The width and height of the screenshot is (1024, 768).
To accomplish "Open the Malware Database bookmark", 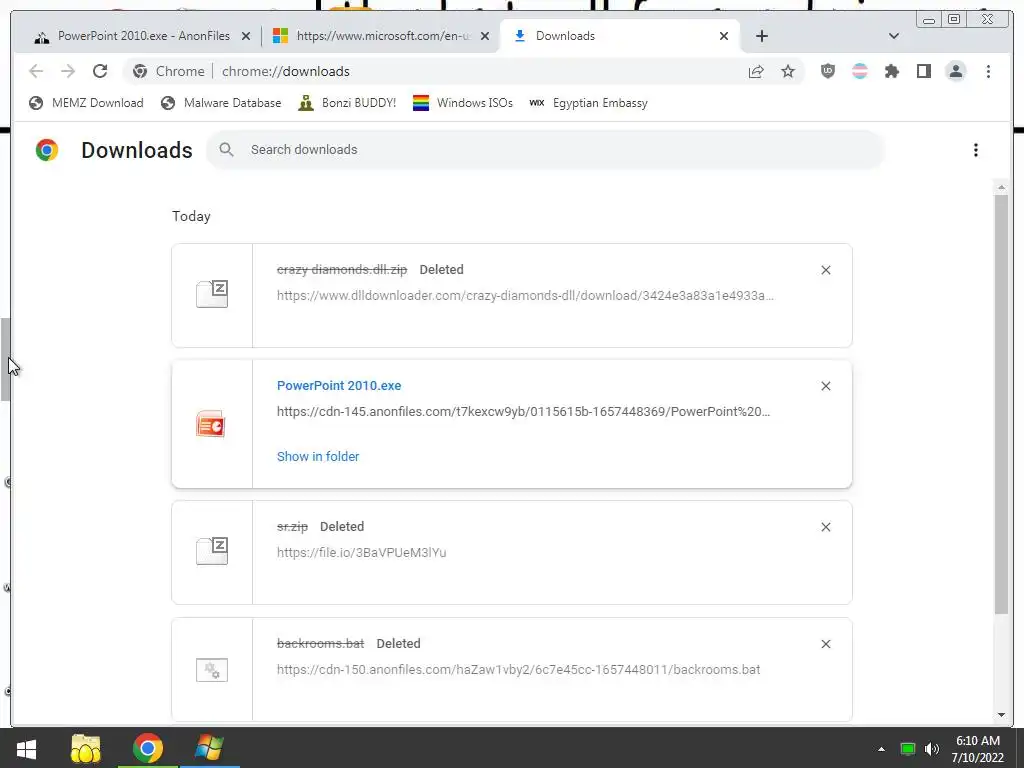I will (x=221, y=103).
